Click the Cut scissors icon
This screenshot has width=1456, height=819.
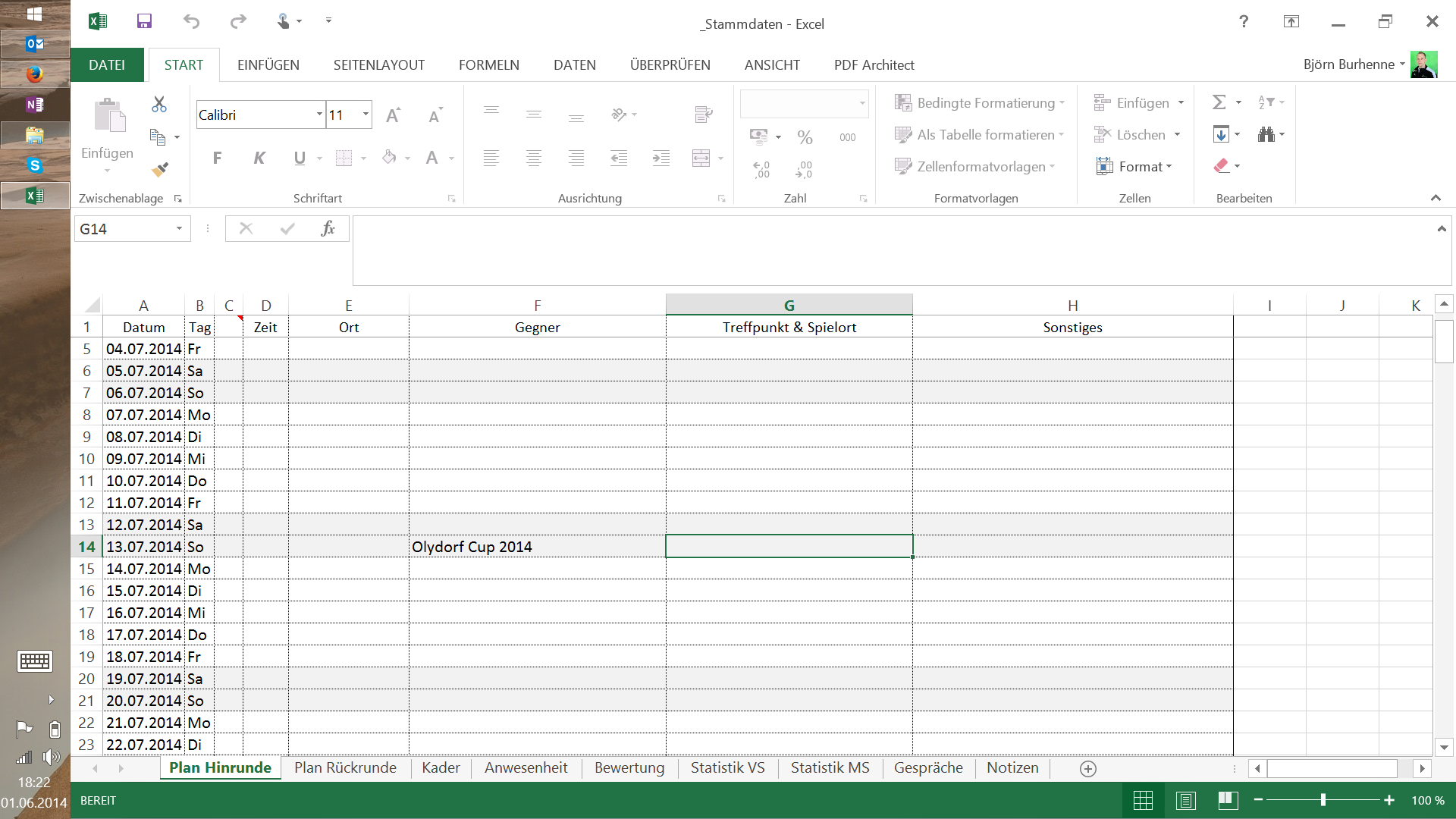coord(159,104)
